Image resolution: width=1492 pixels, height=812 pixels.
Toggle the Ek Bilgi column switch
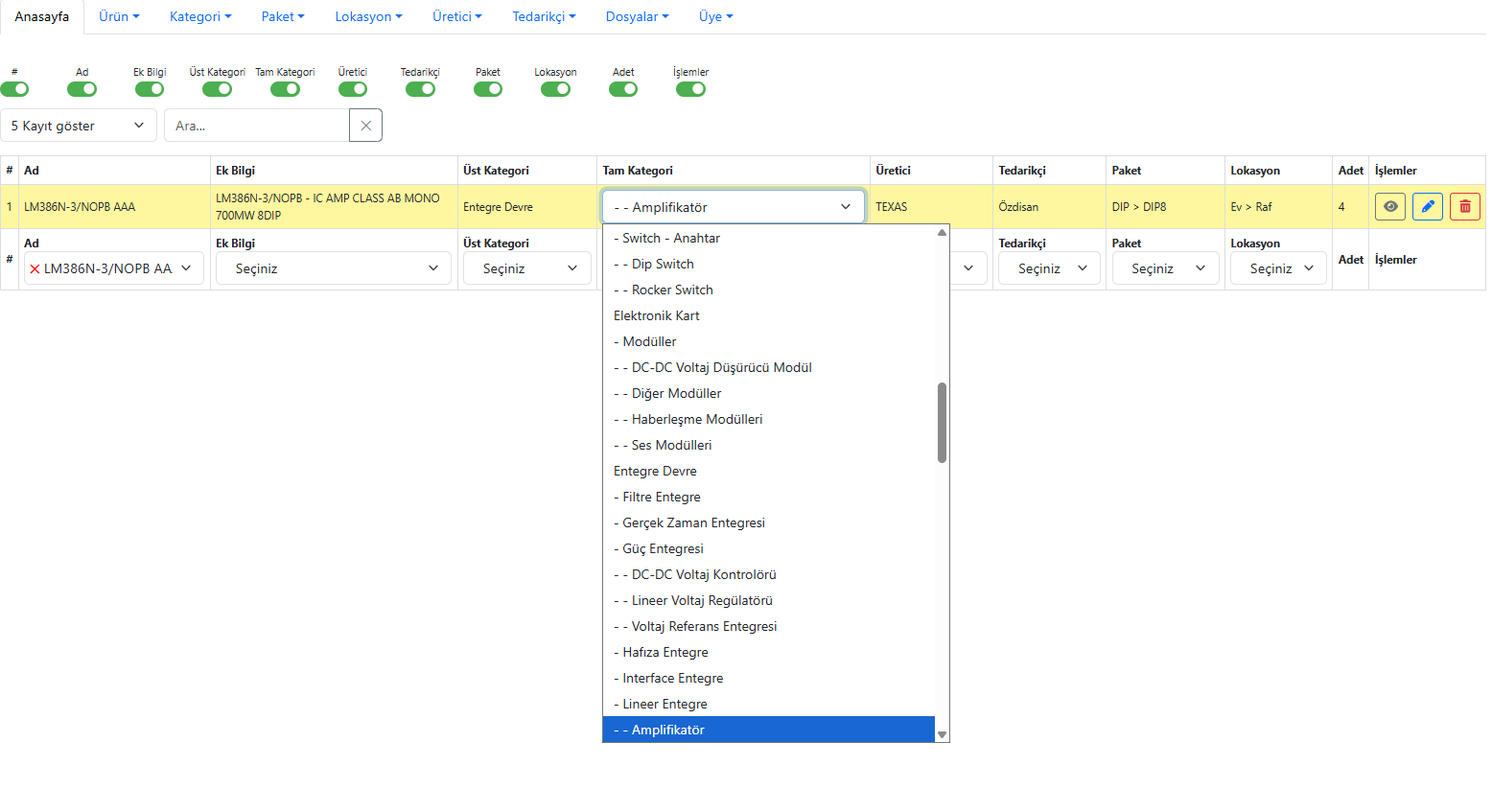(150, 89)
